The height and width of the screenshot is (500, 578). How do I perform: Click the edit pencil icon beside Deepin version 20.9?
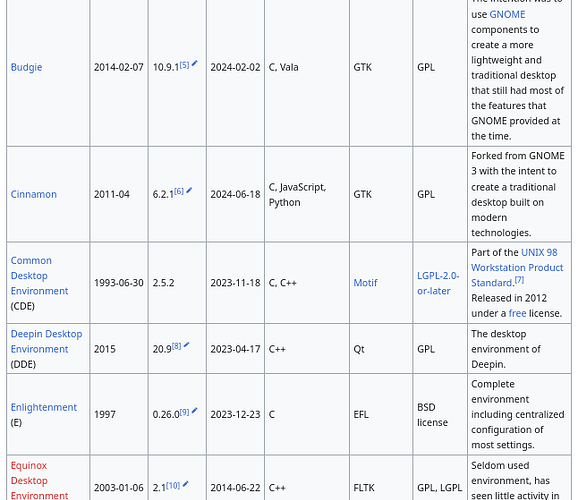(x=187, y=345)
